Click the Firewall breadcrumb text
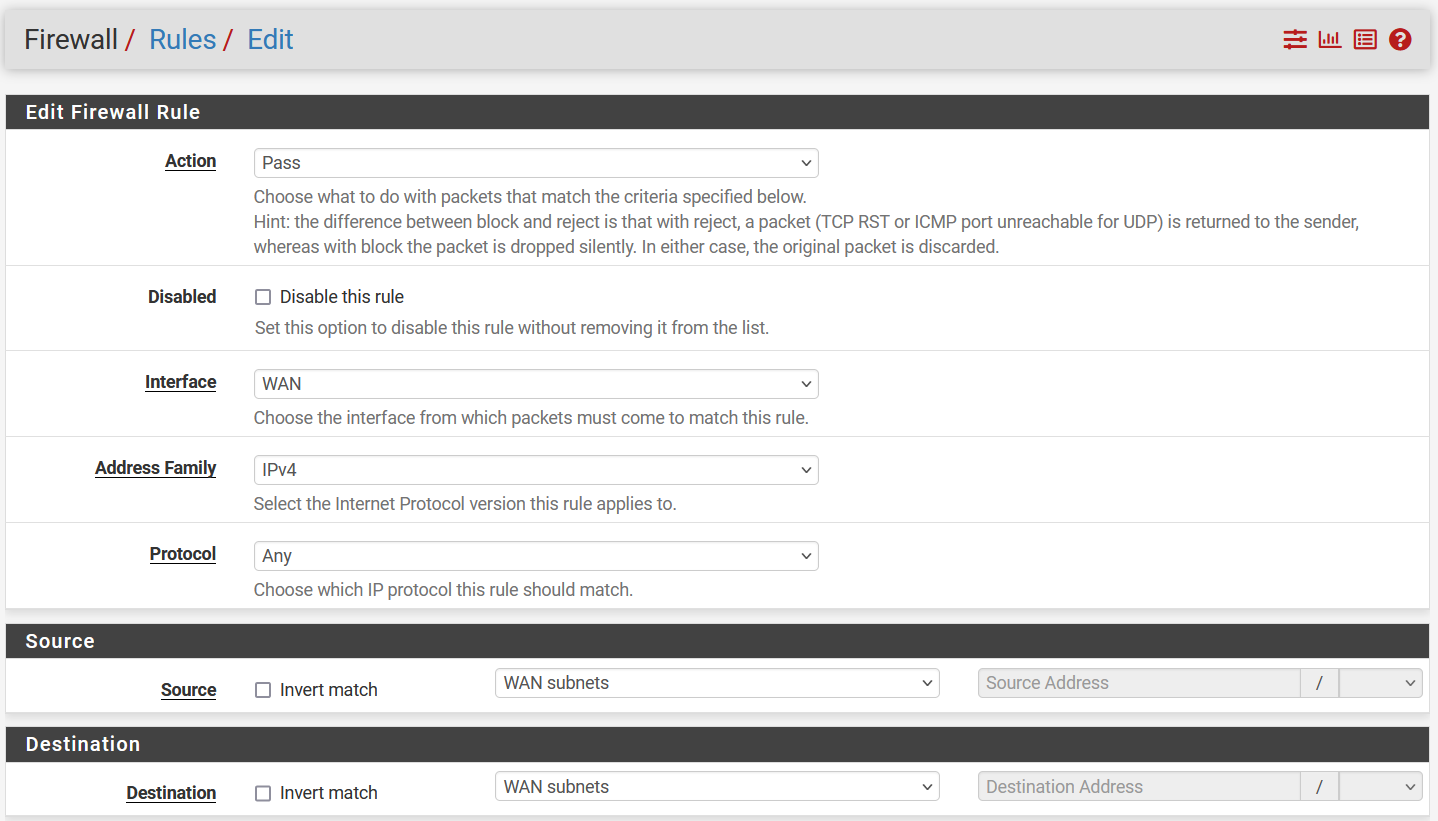The width and height of the screenshot is (1438, 821). (x=71, y=40)
